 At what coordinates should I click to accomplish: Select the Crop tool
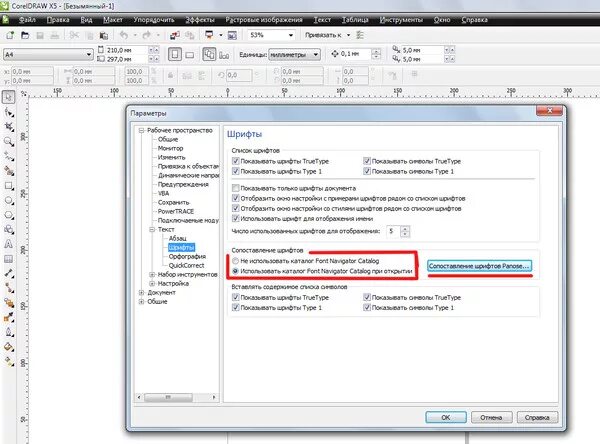click(9, 127)
